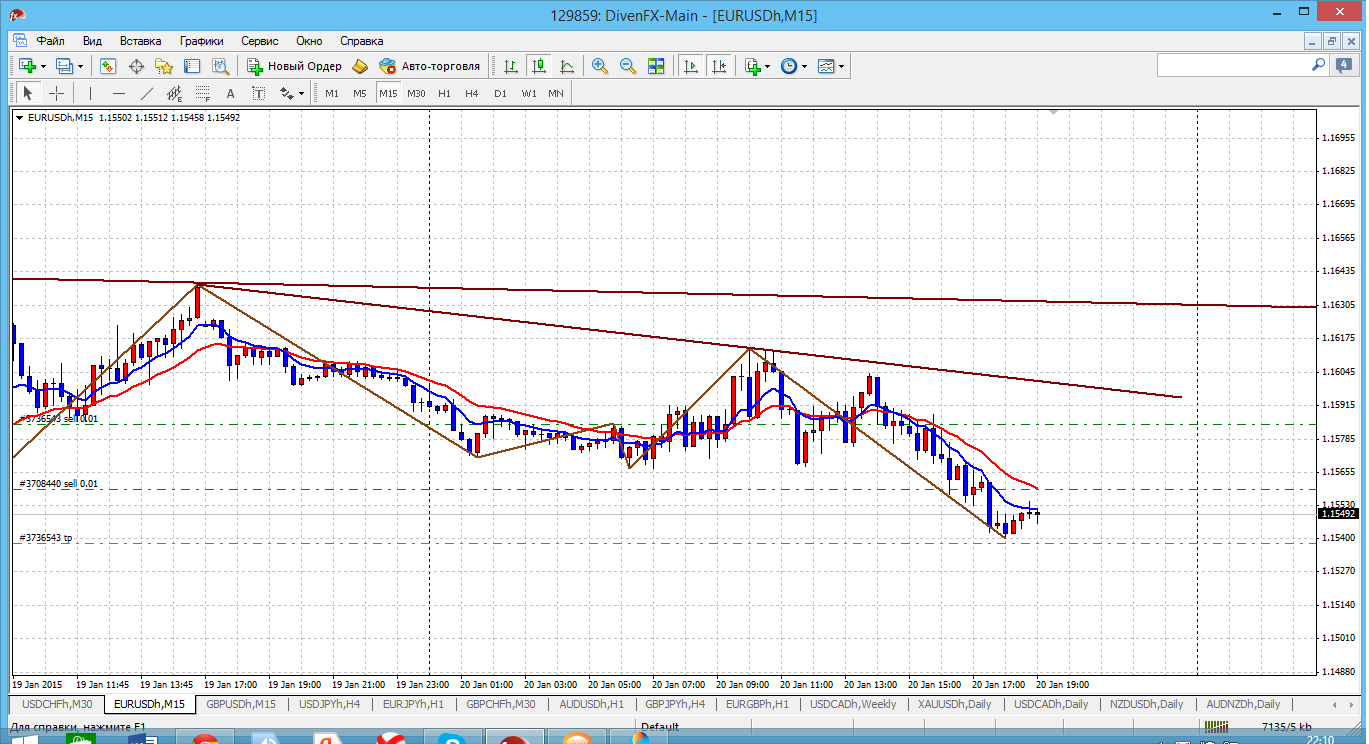Click the Zoom Out magnifier icon
The height and width of the screenshot is (744, 1369).
tap(628, 66)
